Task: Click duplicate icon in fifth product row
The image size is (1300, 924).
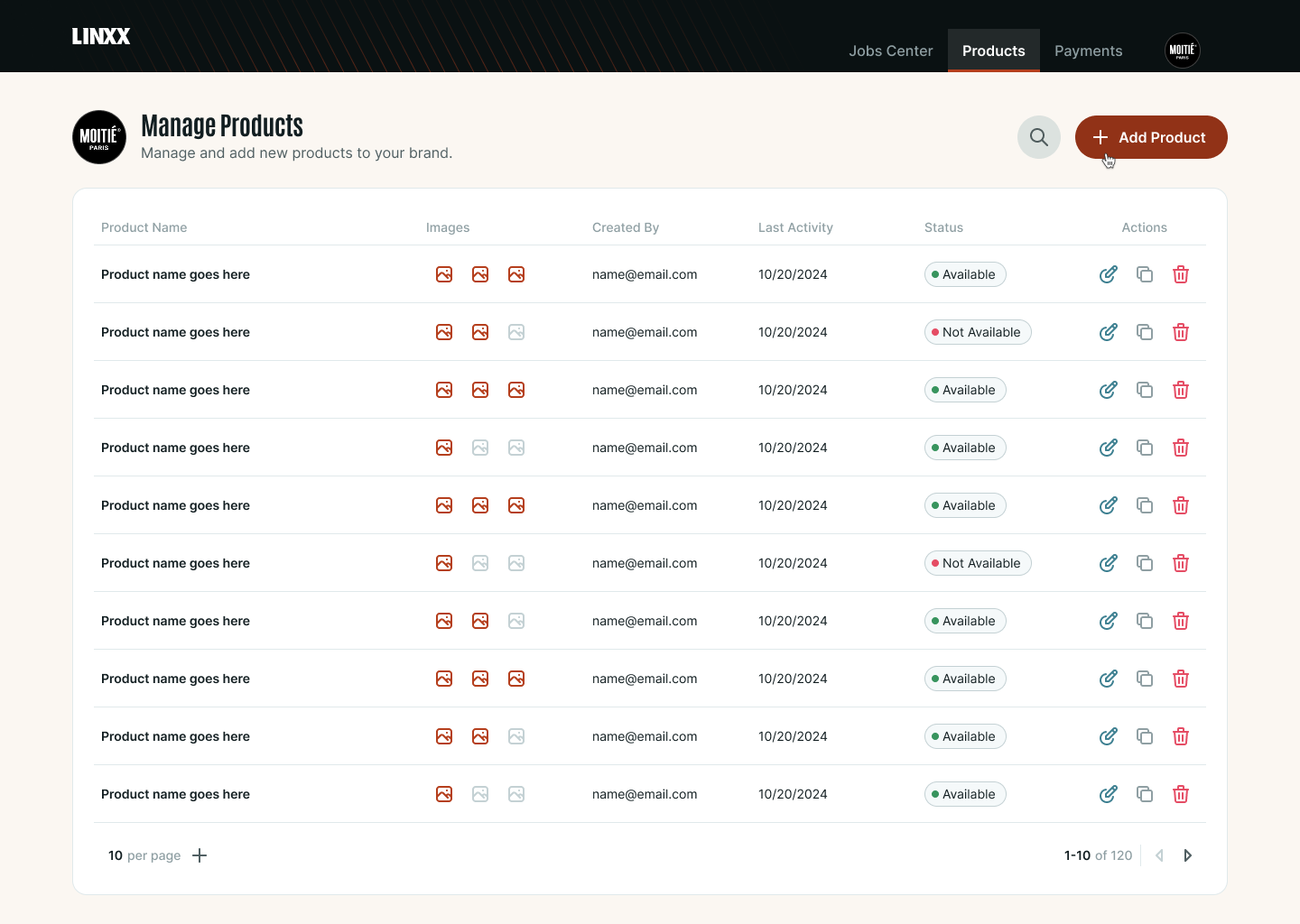Action: (x=1144, y=505)
